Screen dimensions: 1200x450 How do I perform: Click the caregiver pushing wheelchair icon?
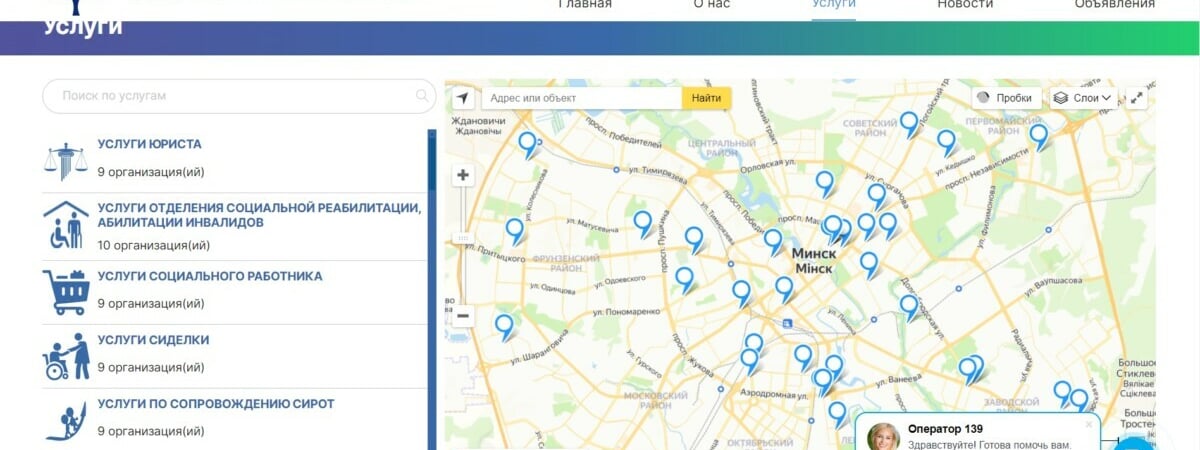coord(66,356)
